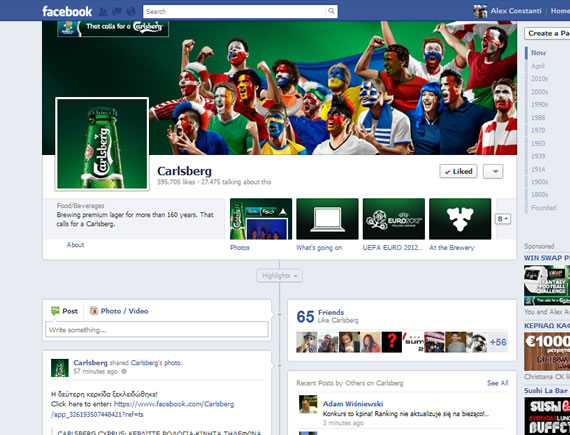This screenshot has height=435, width=570.
Task: Click the 3 minutes ago timestamp
Action: click(343, 423)
